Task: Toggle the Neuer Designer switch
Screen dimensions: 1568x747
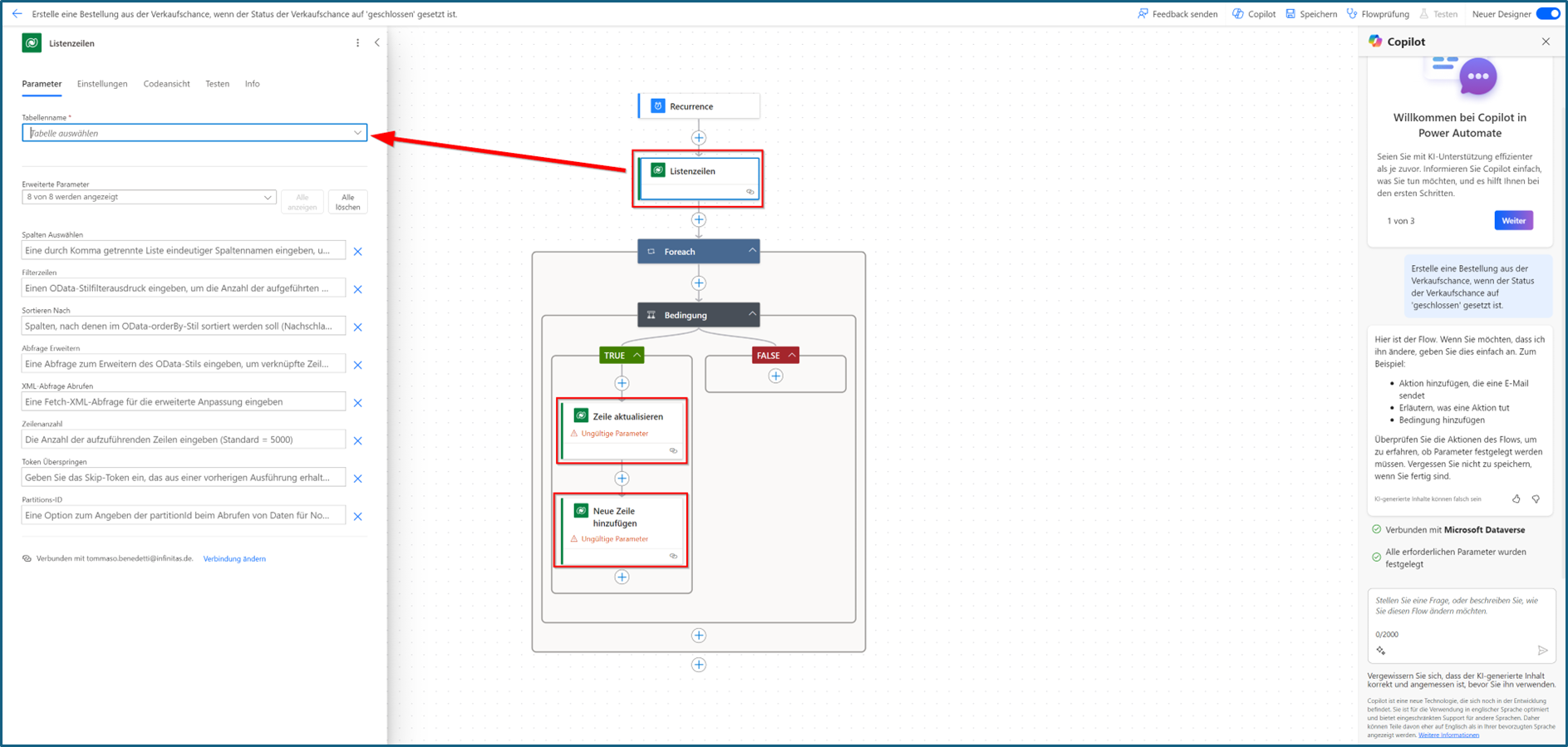Action: 1548,13
